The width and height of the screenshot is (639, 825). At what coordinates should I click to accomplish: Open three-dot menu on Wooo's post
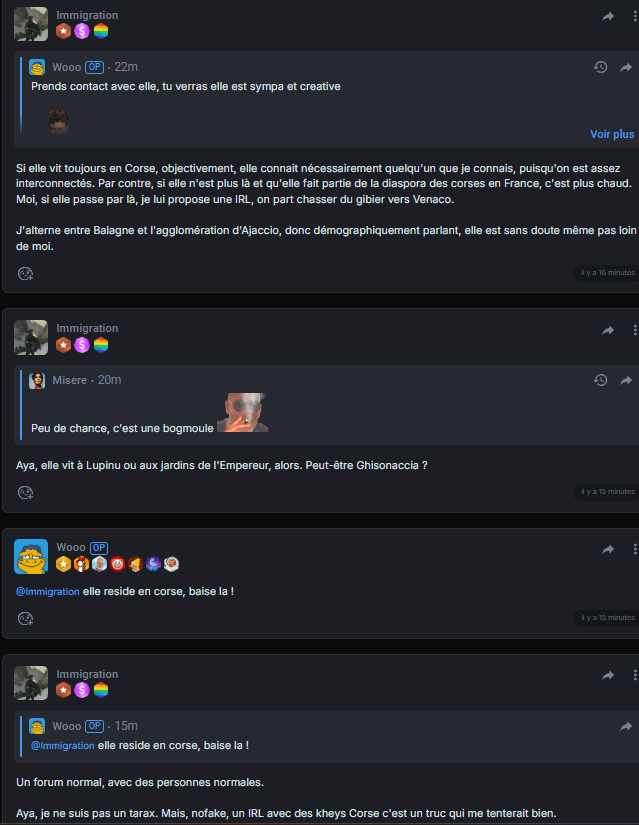click(x=635, y=549)
